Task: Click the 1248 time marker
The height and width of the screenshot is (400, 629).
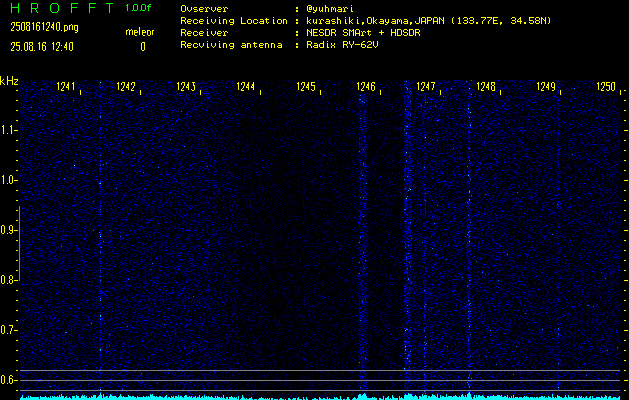Action: point(486,87)
